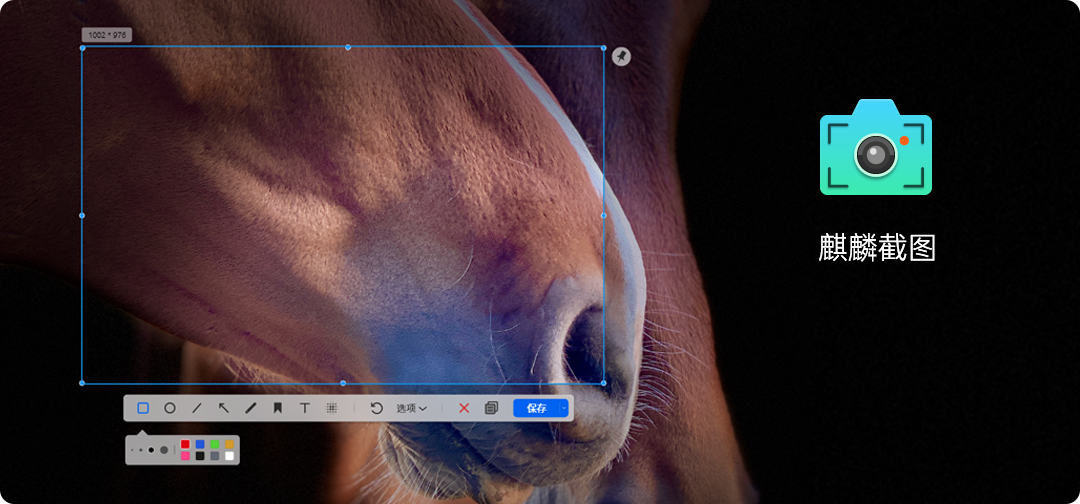
Task: Choose the straight line tool
Action: click(197, 408)
